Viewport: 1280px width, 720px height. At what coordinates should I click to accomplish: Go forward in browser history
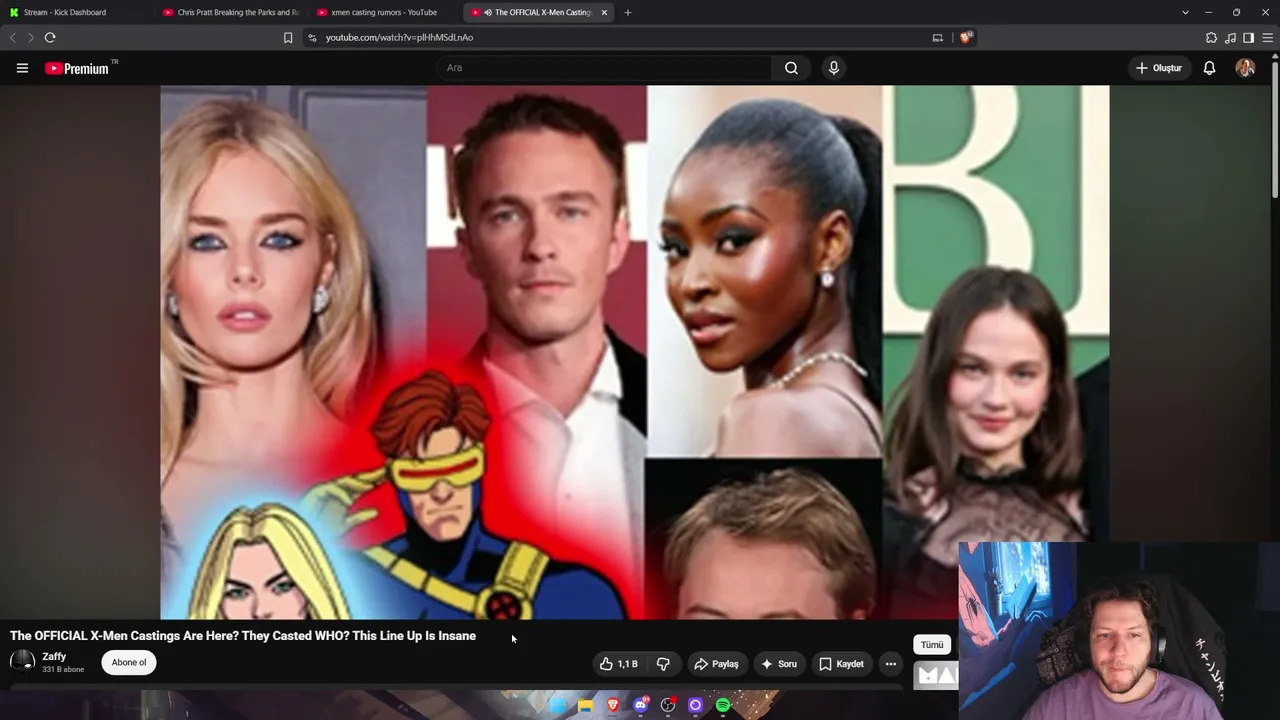pos(31,37)
